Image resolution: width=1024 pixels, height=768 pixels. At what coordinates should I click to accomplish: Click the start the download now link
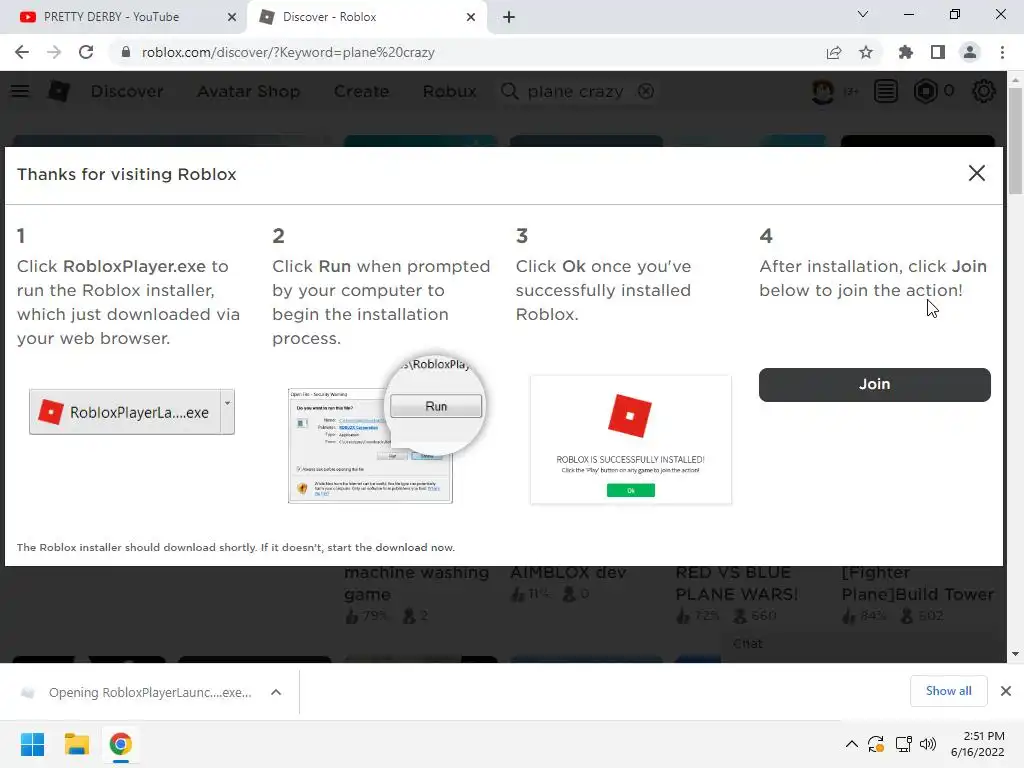[x=391, y=547]
